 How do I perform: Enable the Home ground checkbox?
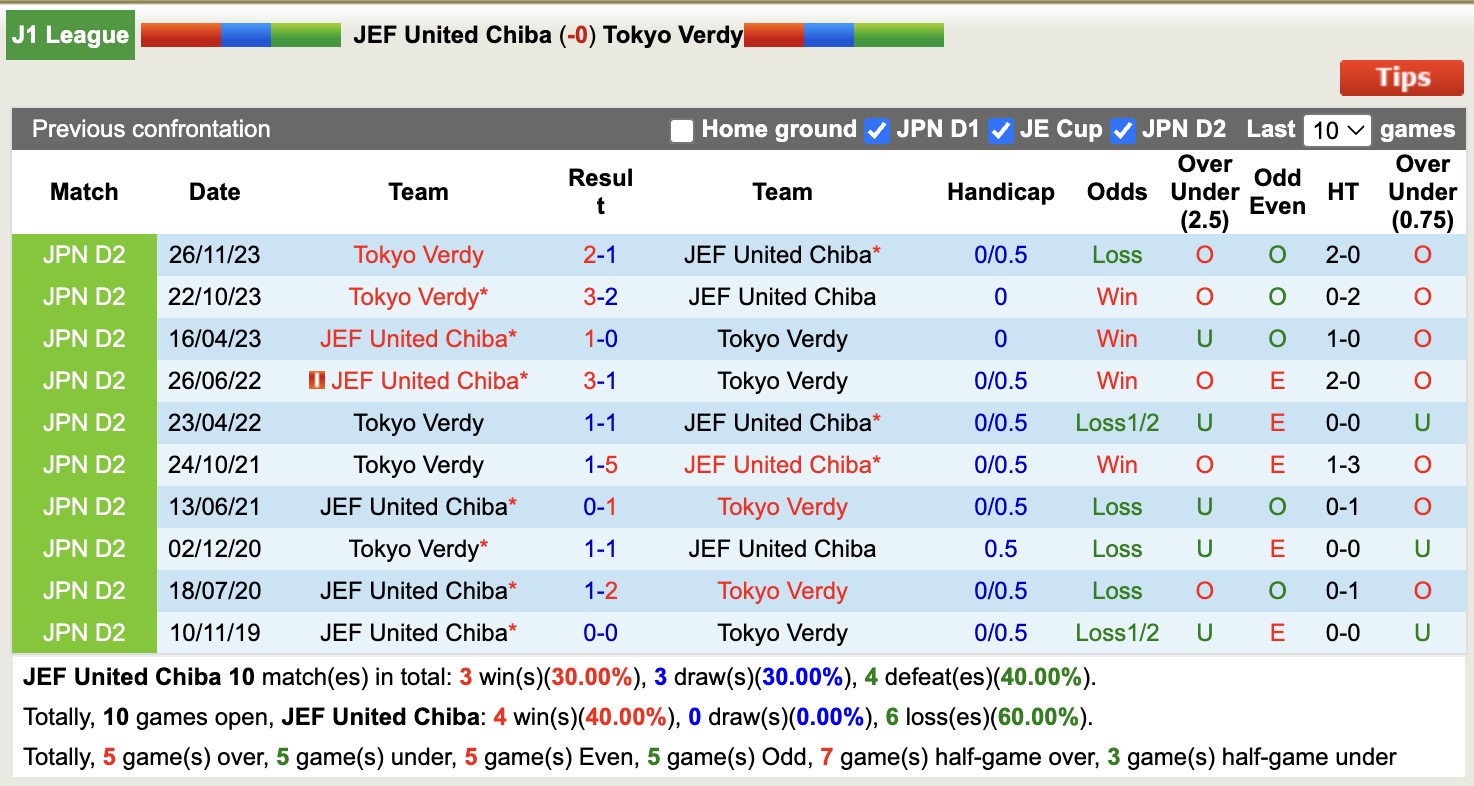tap(681, 130)
